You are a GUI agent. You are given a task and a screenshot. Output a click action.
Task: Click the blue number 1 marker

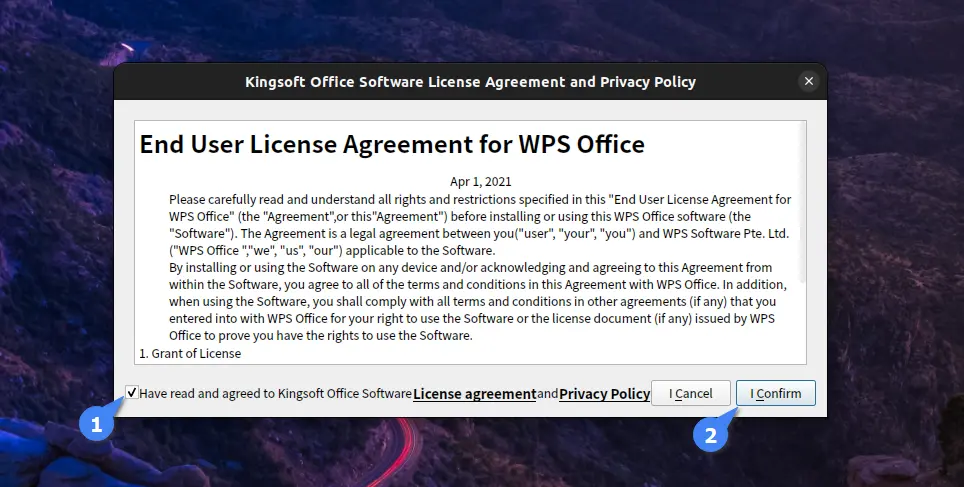[x=96, y=424]
